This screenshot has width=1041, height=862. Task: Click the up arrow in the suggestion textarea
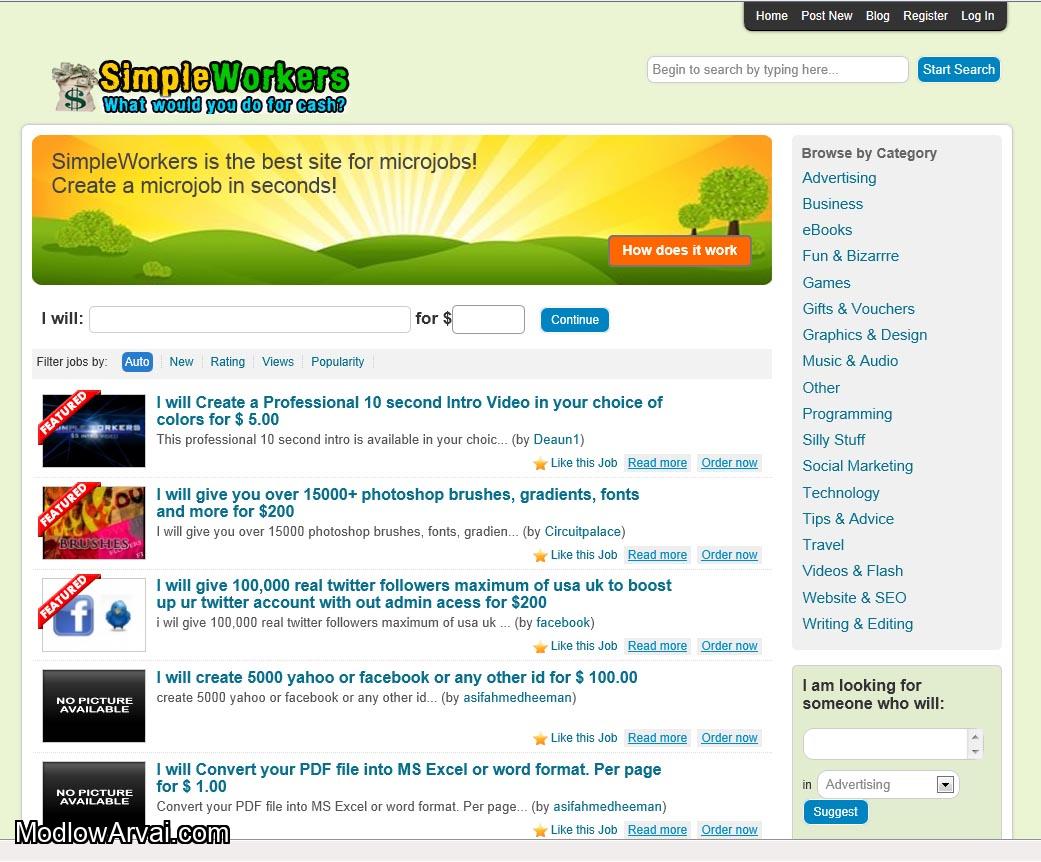coord(975,737)
